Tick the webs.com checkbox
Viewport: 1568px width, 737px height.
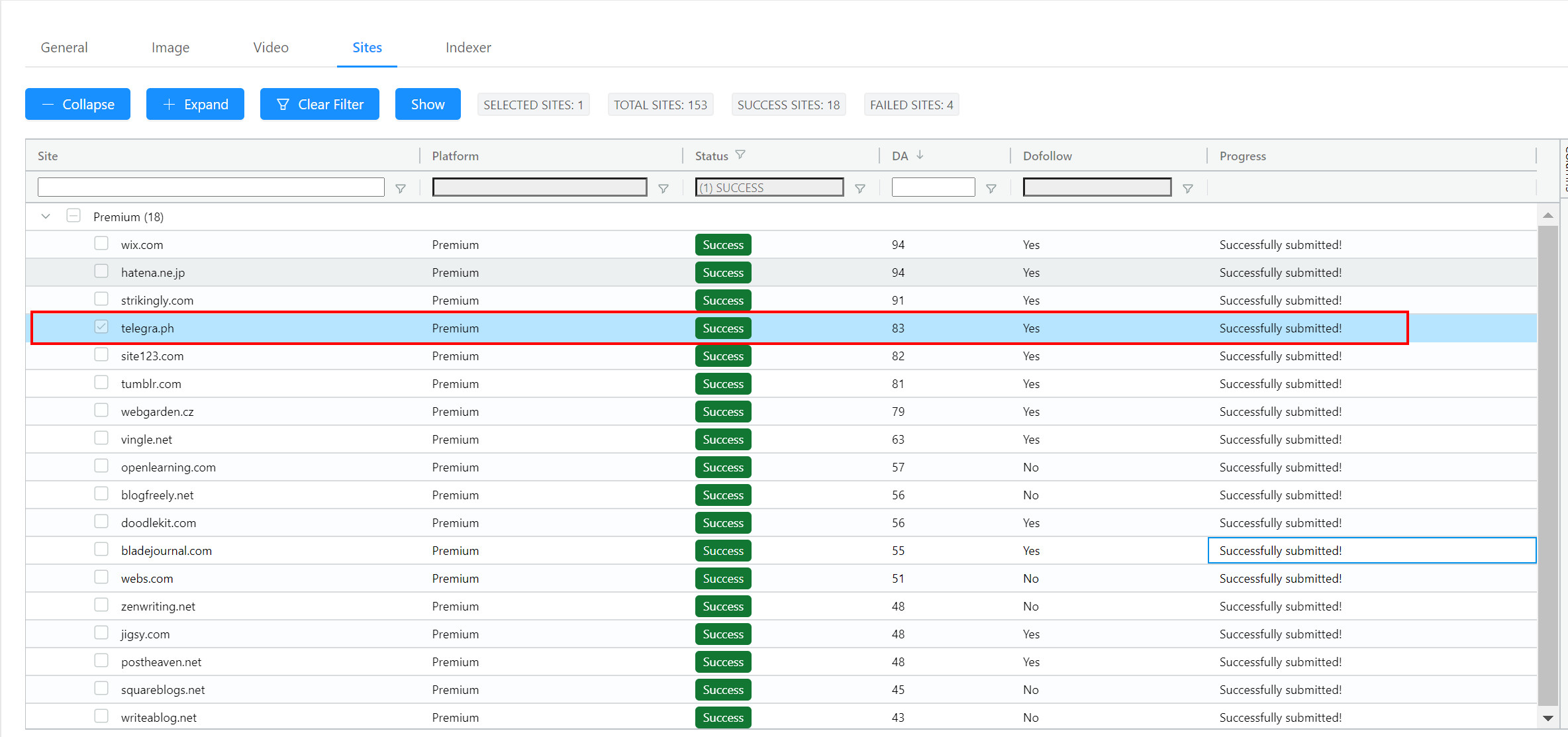point(101,577)
